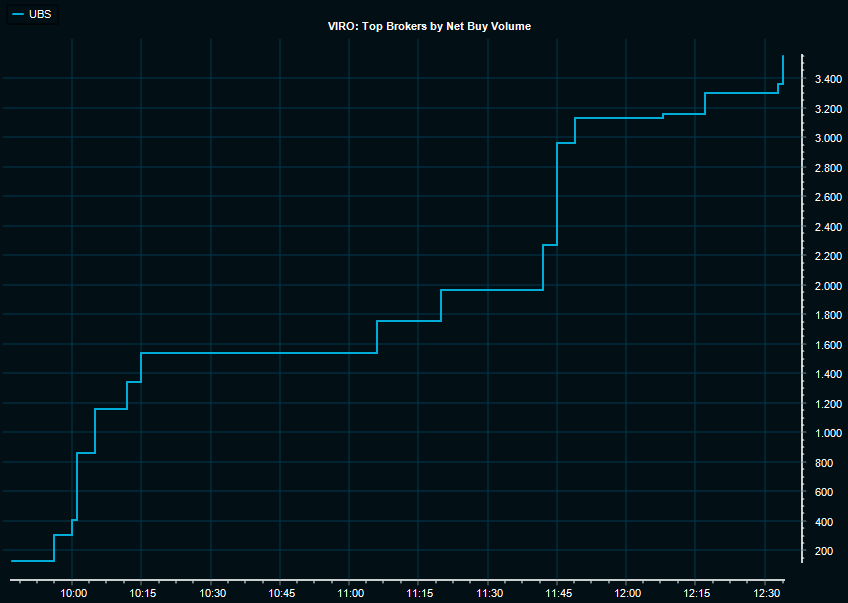Click the 11:15 time axis label

418,594
